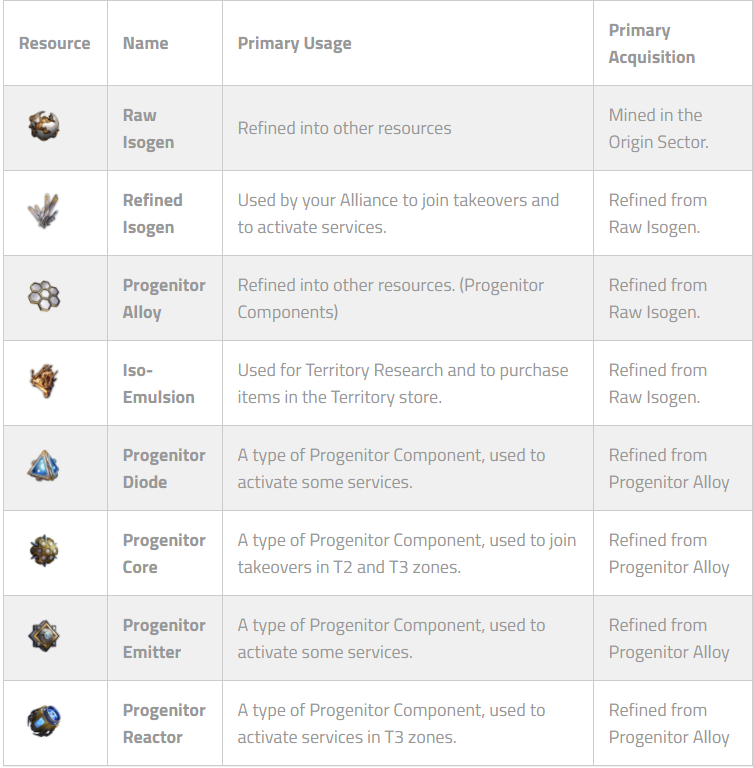This screenshot has height=768, width=753.
Task: Select the Progenitor Emitter icon
Action: 44,637
